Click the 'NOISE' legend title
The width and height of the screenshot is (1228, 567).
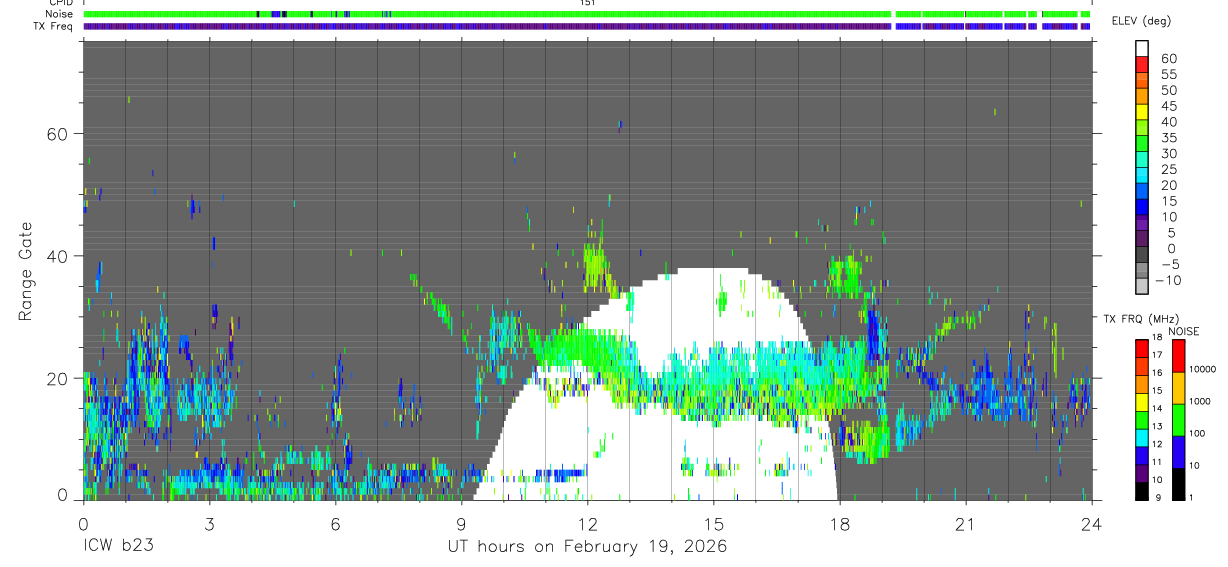(1182, 331)
